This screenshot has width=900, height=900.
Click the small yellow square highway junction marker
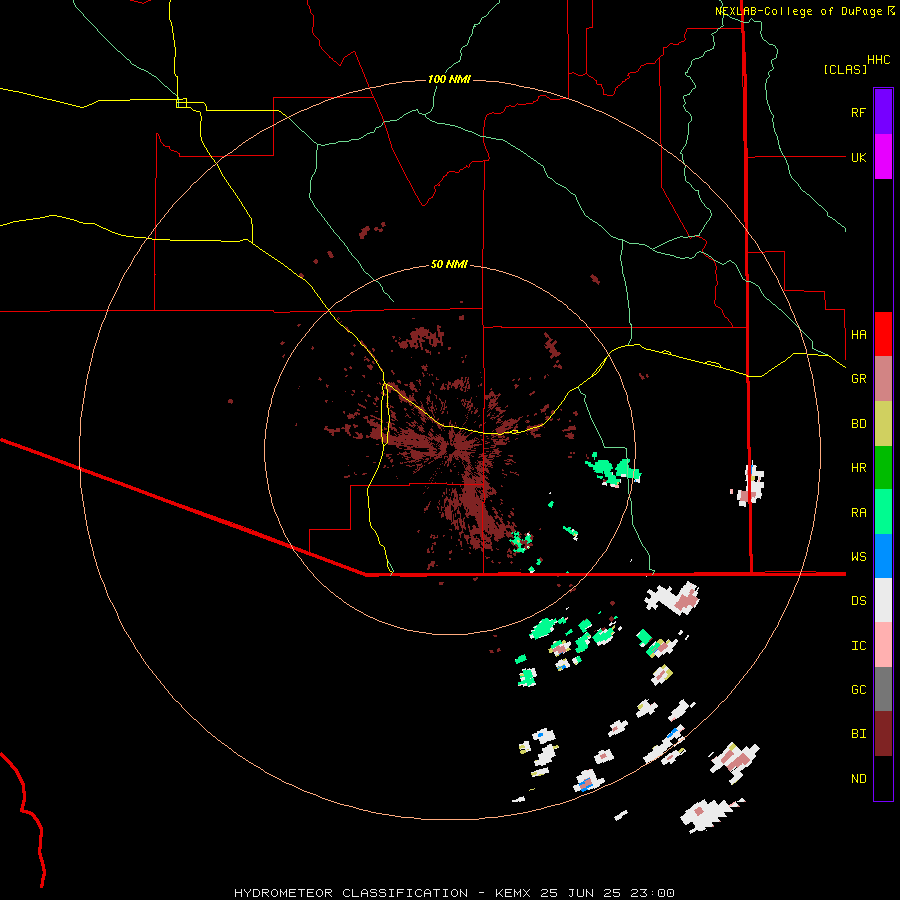point(181,103)
